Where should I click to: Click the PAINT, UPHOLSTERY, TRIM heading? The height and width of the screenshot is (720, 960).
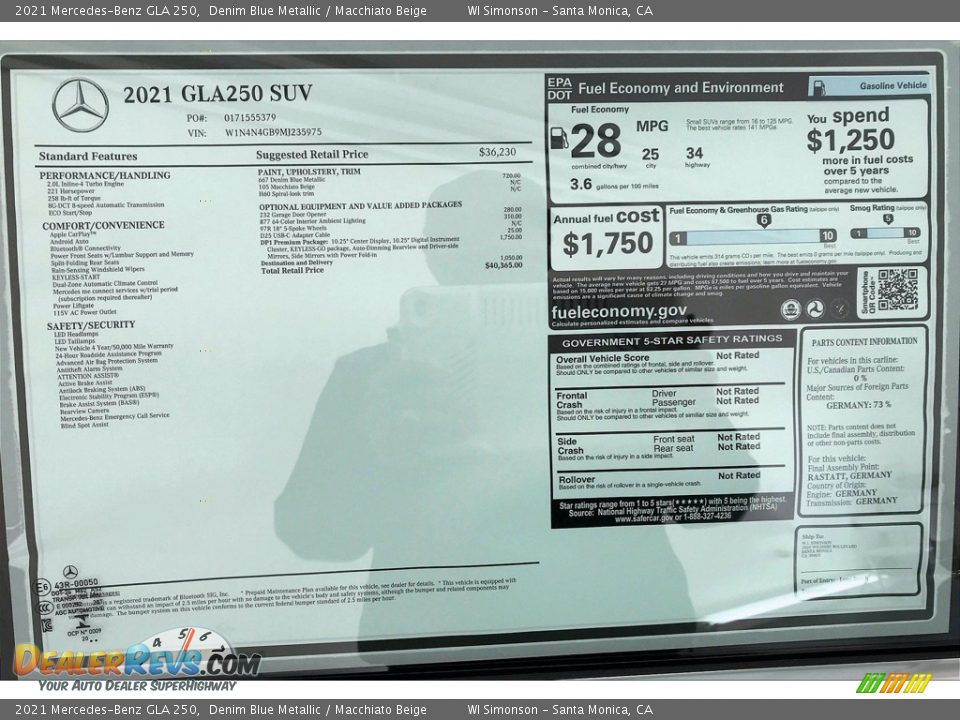point(309,172)
